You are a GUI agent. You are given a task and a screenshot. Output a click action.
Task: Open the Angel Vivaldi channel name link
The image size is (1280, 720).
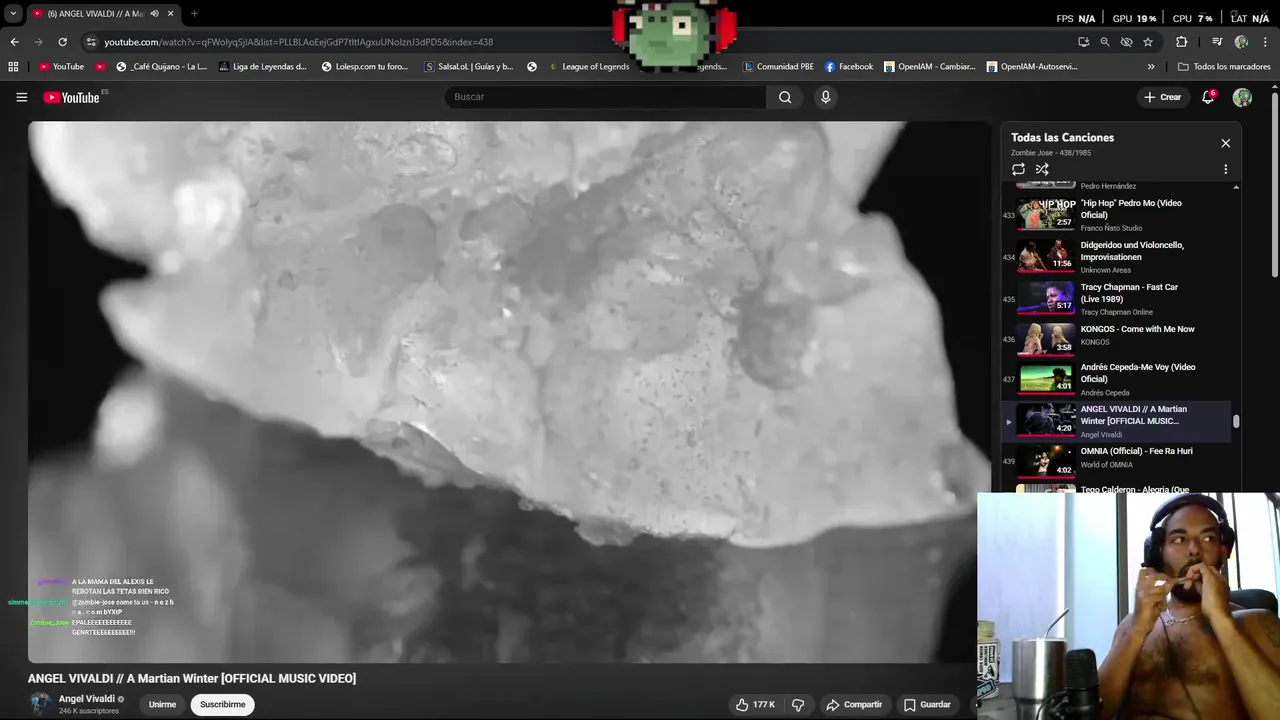86,699
